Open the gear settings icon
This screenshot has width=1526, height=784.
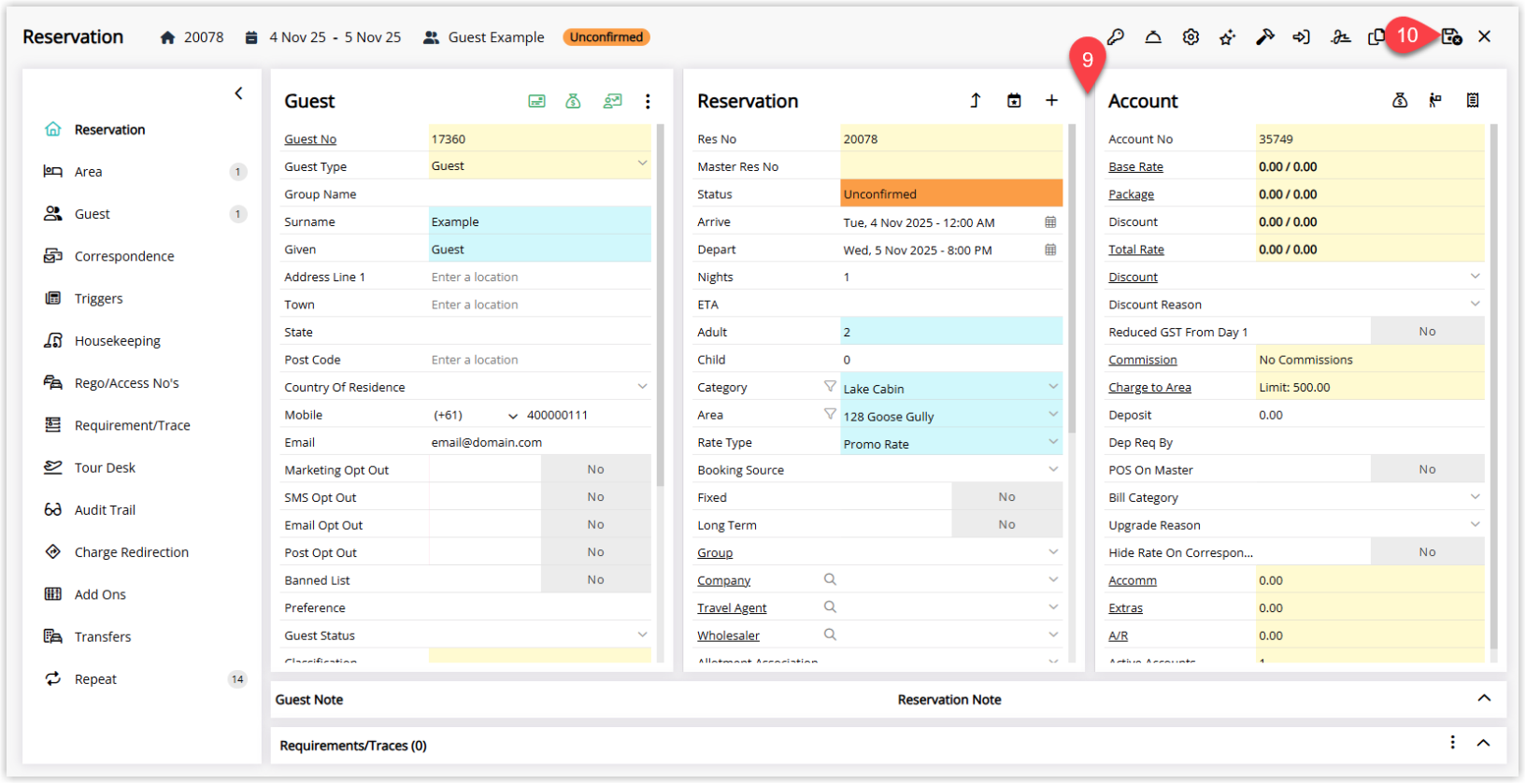pyautogui.click(x=1191, y=37)
